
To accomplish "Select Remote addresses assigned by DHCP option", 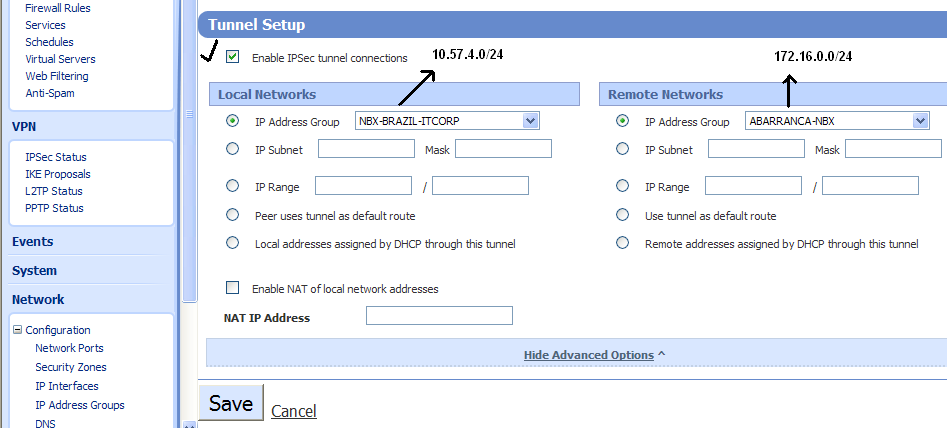I will tap(623, 243).
